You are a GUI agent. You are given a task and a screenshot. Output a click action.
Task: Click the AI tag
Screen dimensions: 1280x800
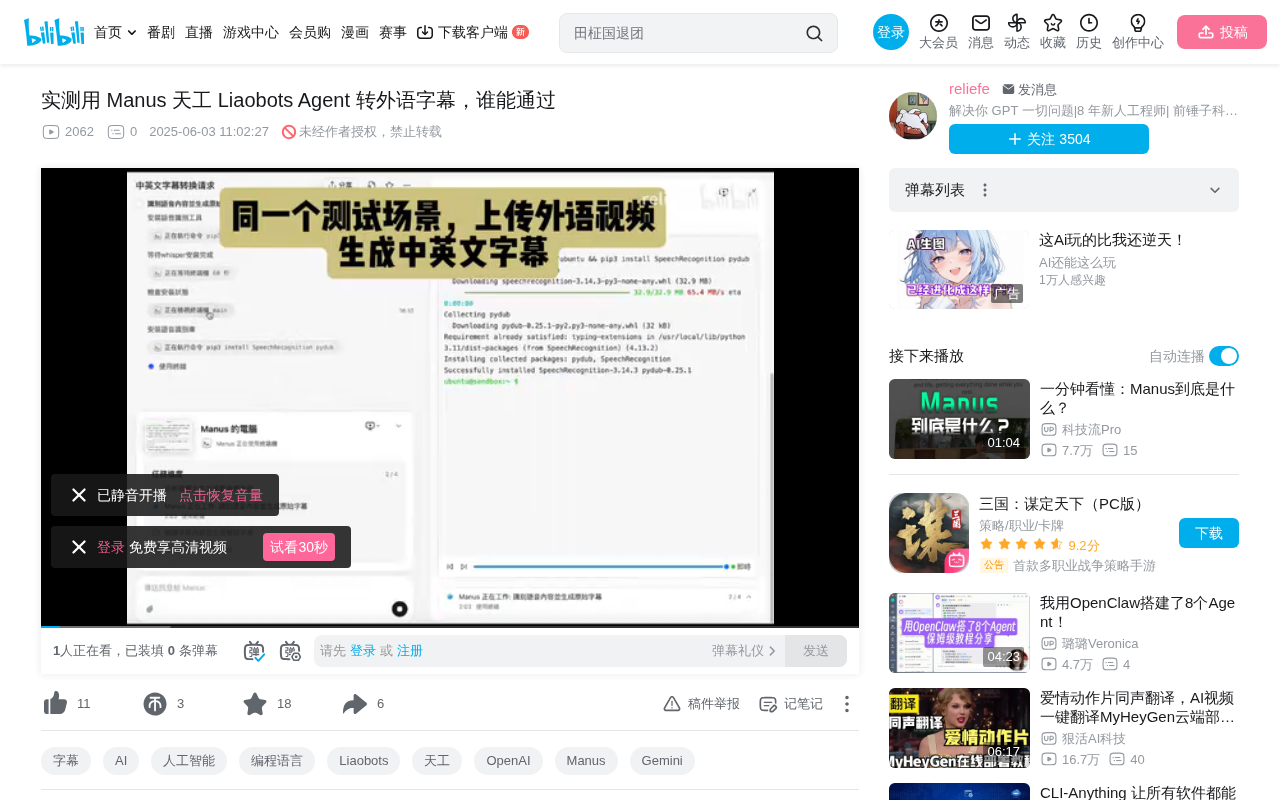121,761
